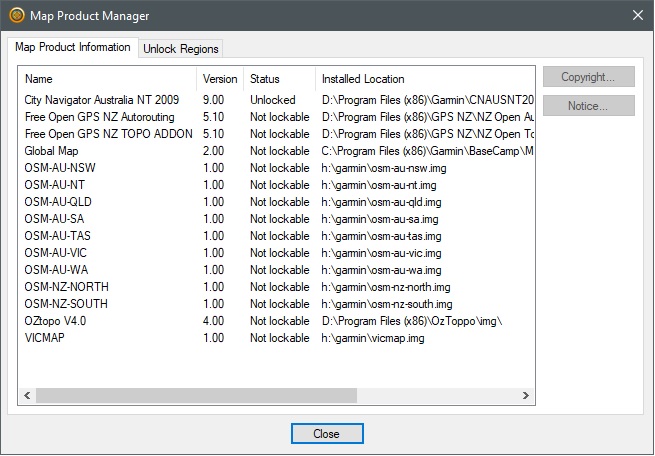Image resolution: width=655 pixels, height=456 pixels.
Task: Click the Installed Location column header
Action: point(425,79)
